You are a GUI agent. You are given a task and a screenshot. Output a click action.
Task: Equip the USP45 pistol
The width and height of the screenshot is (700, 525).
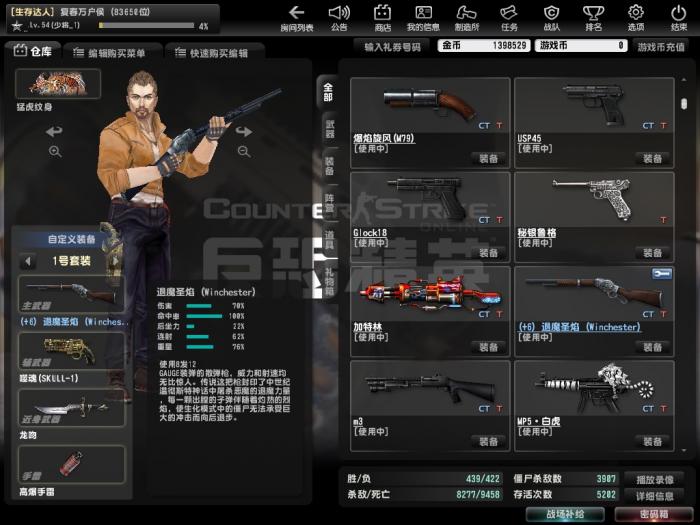(x=652, y=158)
